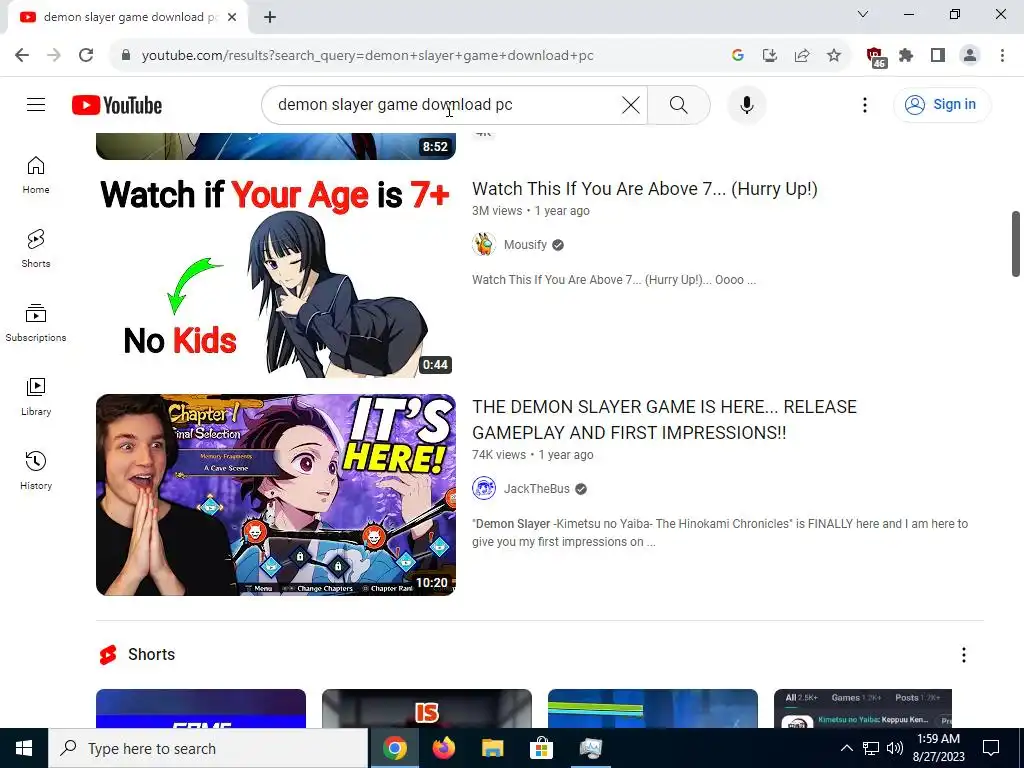Select the demon slayer game download tab

(127, 17)
